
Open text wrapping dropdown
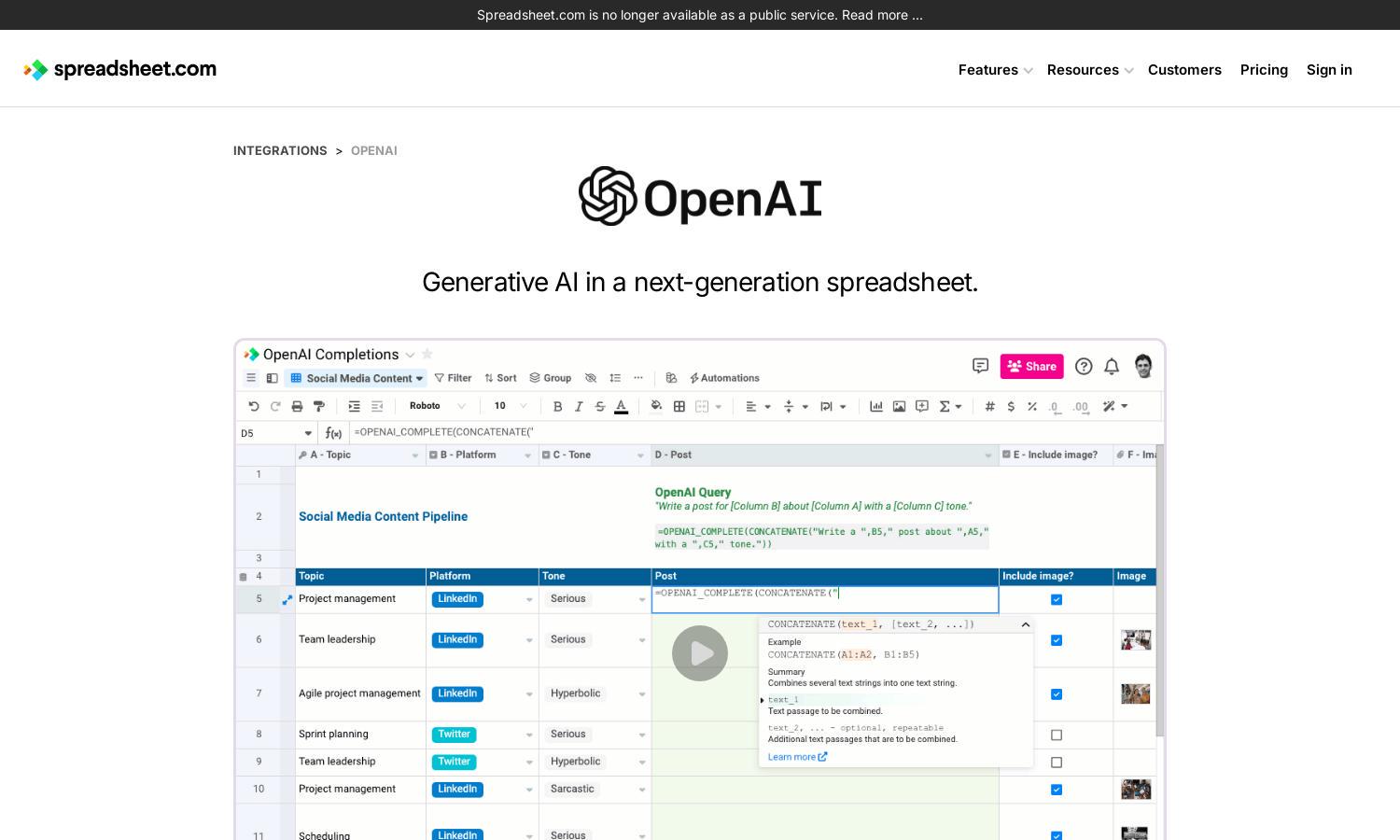pyautogui.click(x=833, y=406)
